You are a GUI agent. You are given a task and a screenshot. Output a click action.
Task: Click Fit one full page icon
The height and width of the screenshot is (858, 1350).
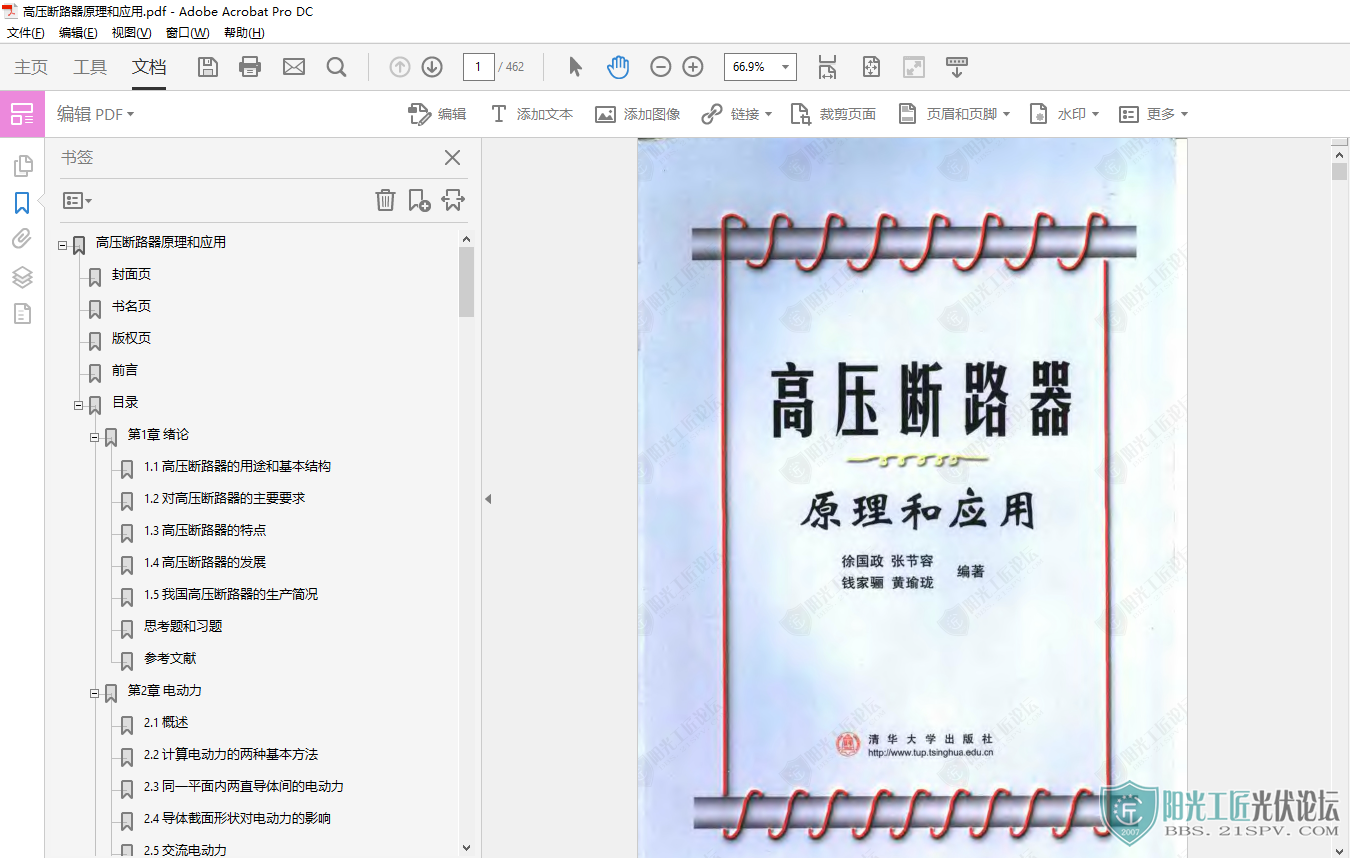871,67
